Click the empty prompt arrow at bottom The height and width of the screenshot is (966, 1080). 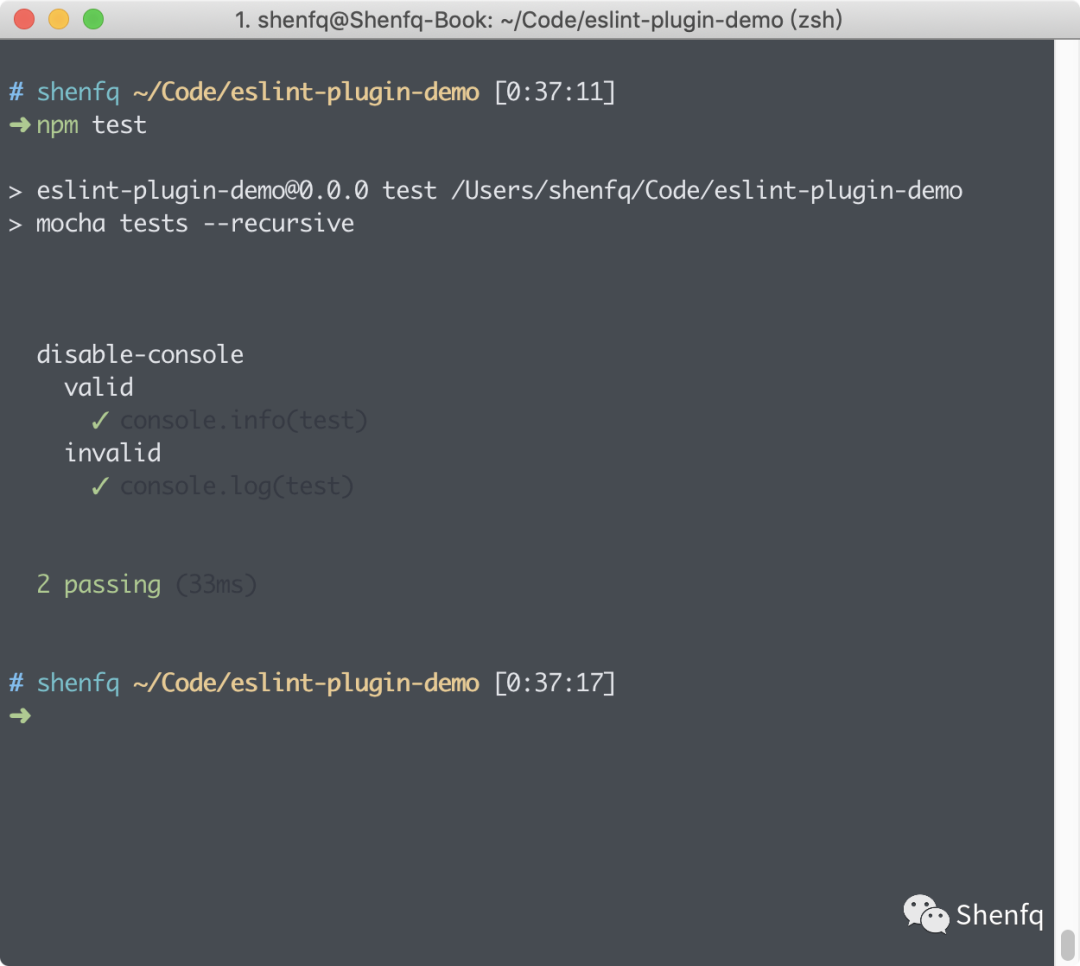point(19,715)
